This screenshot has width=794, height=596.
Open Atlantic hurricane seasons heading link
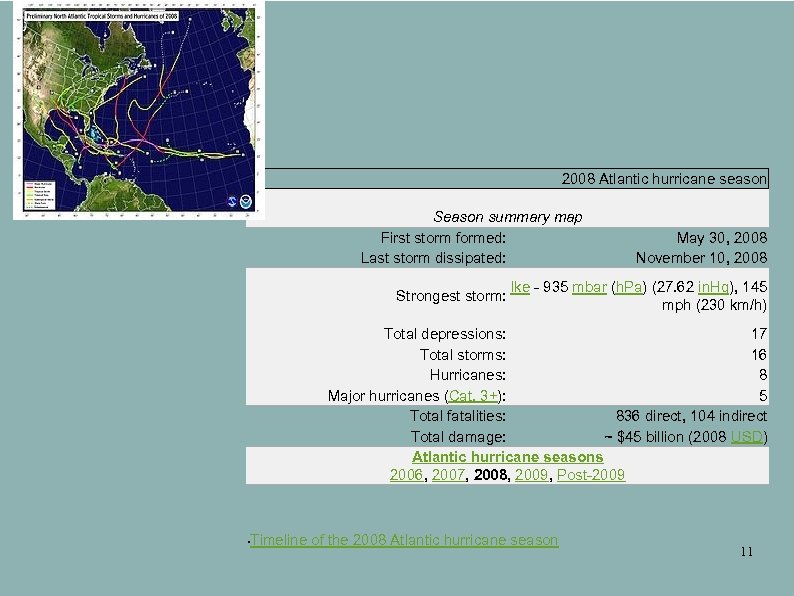click(507, 457)
